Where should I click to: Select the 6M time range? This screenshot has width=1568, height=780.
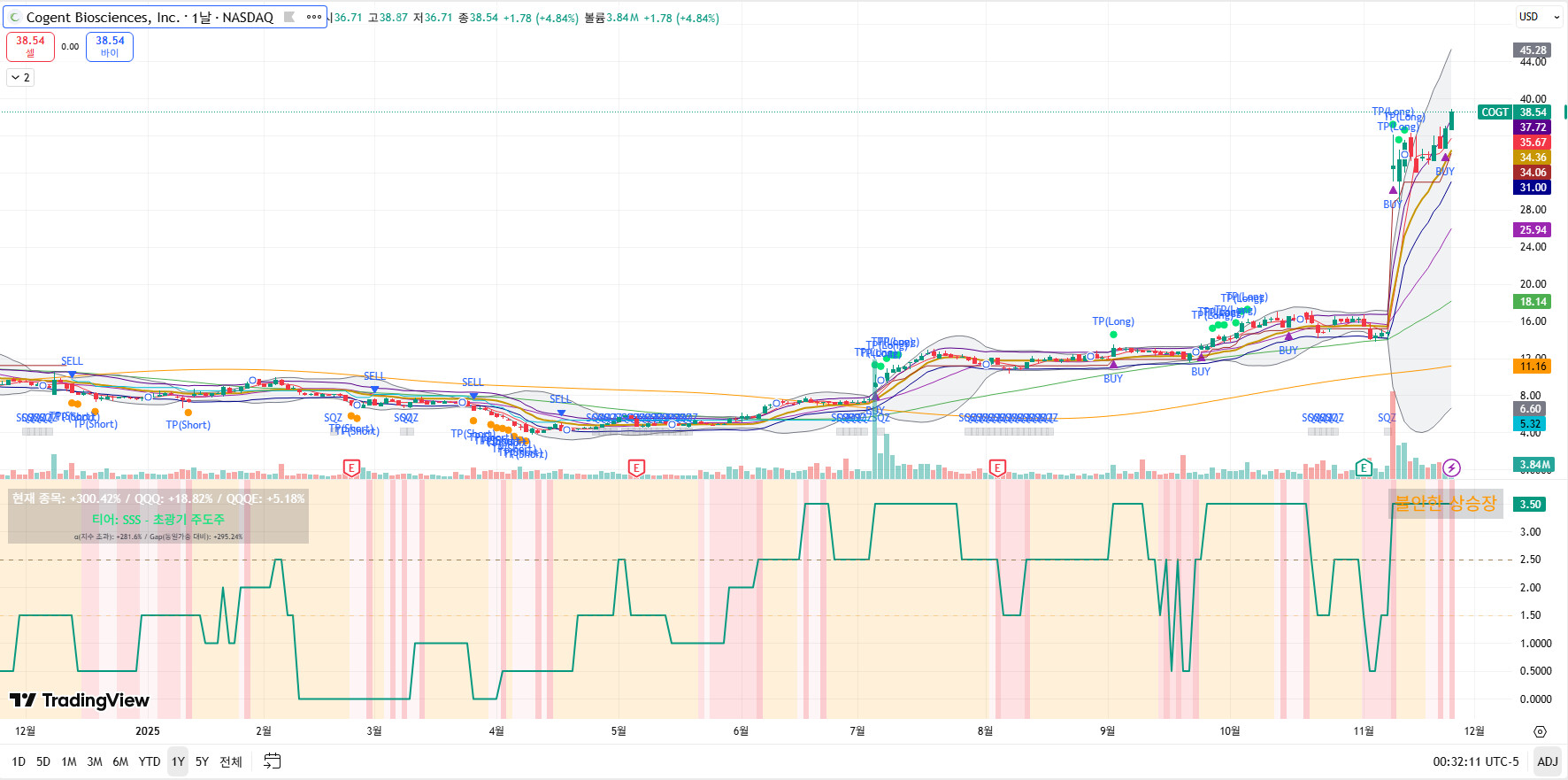point(120,761)
